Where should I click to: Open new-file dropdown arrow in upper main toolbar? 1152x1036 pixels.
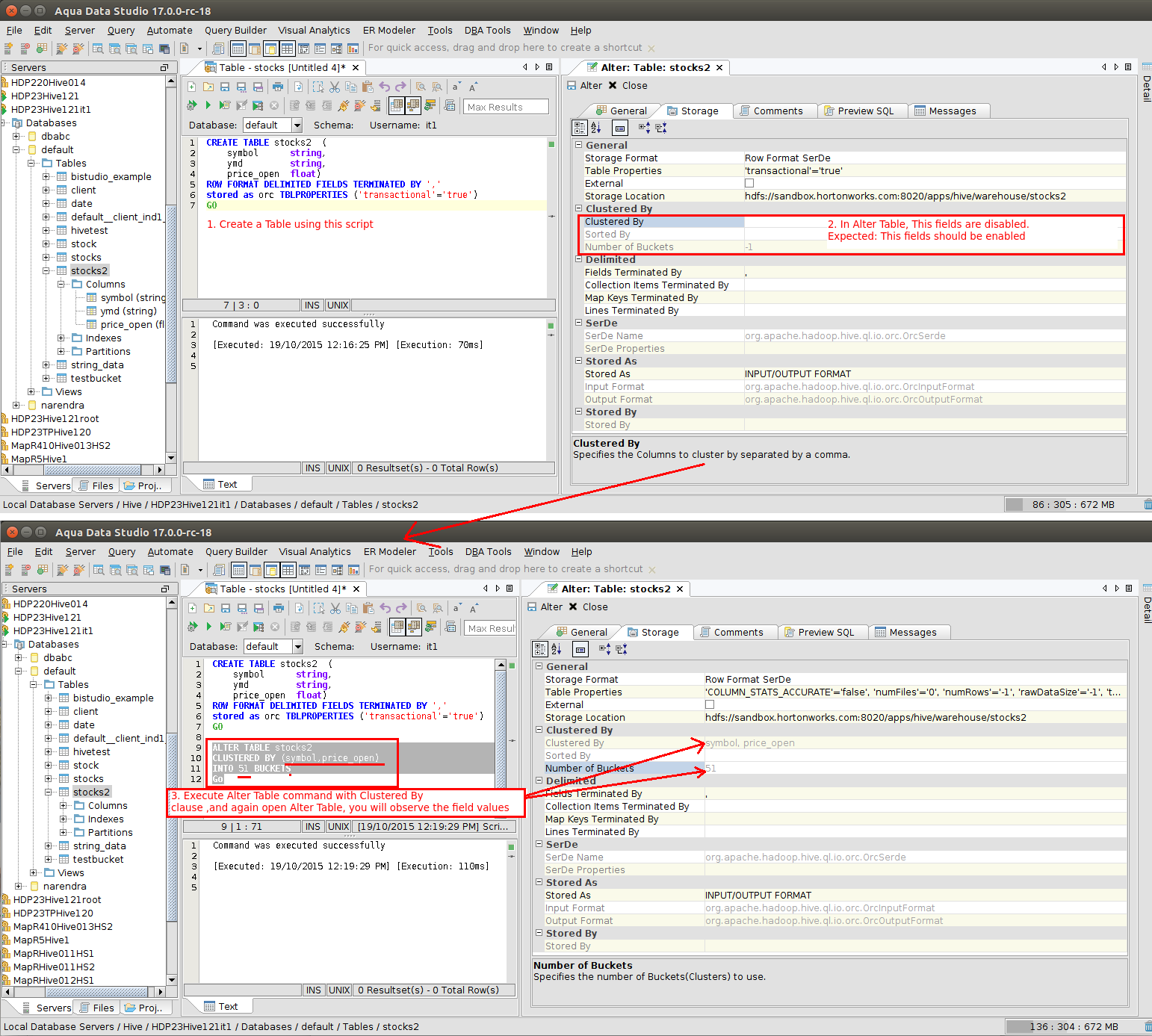[199, 49]
